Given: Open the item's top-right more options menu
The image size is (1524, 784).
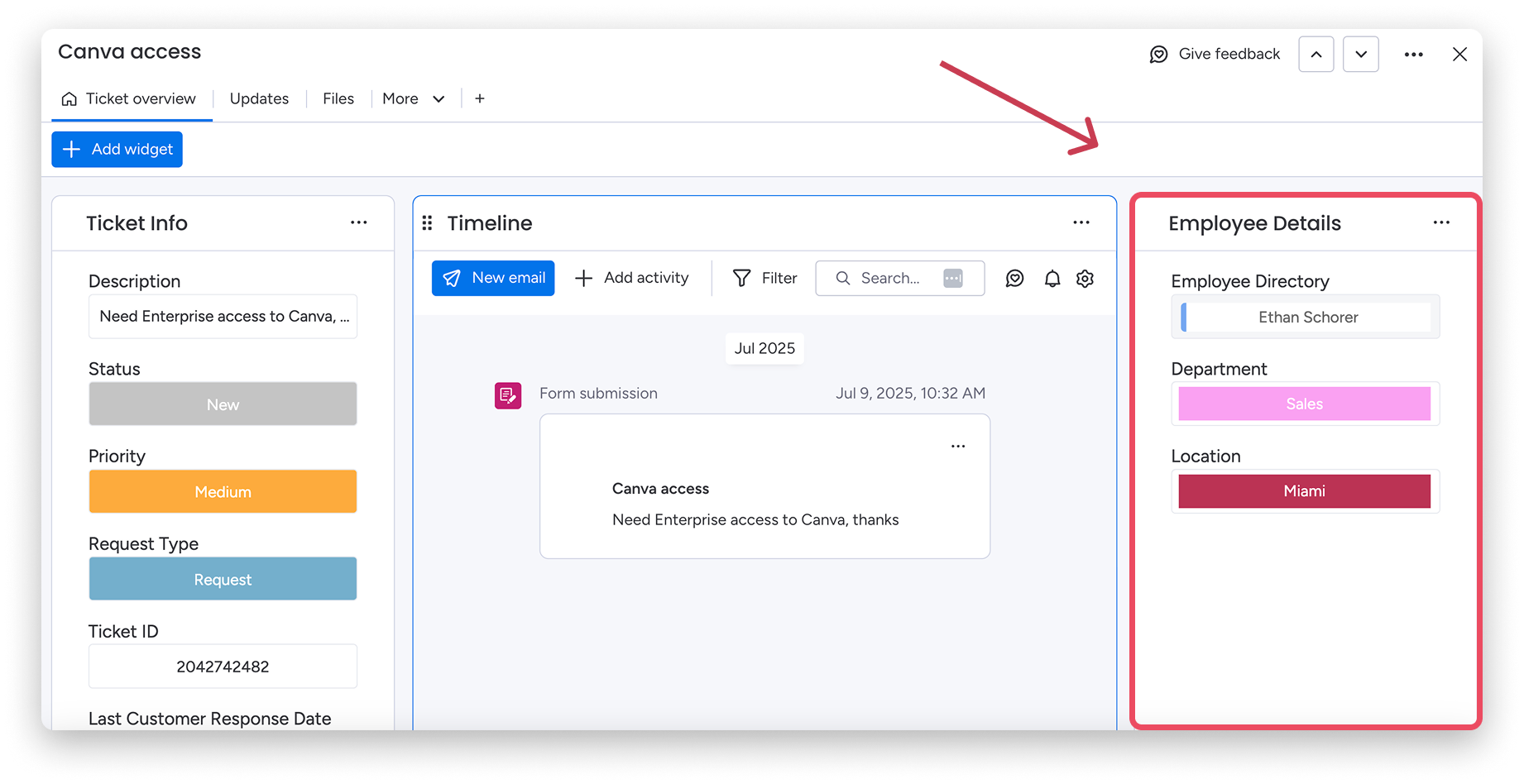Looking at the screenshot, I should click(1414, 55).
